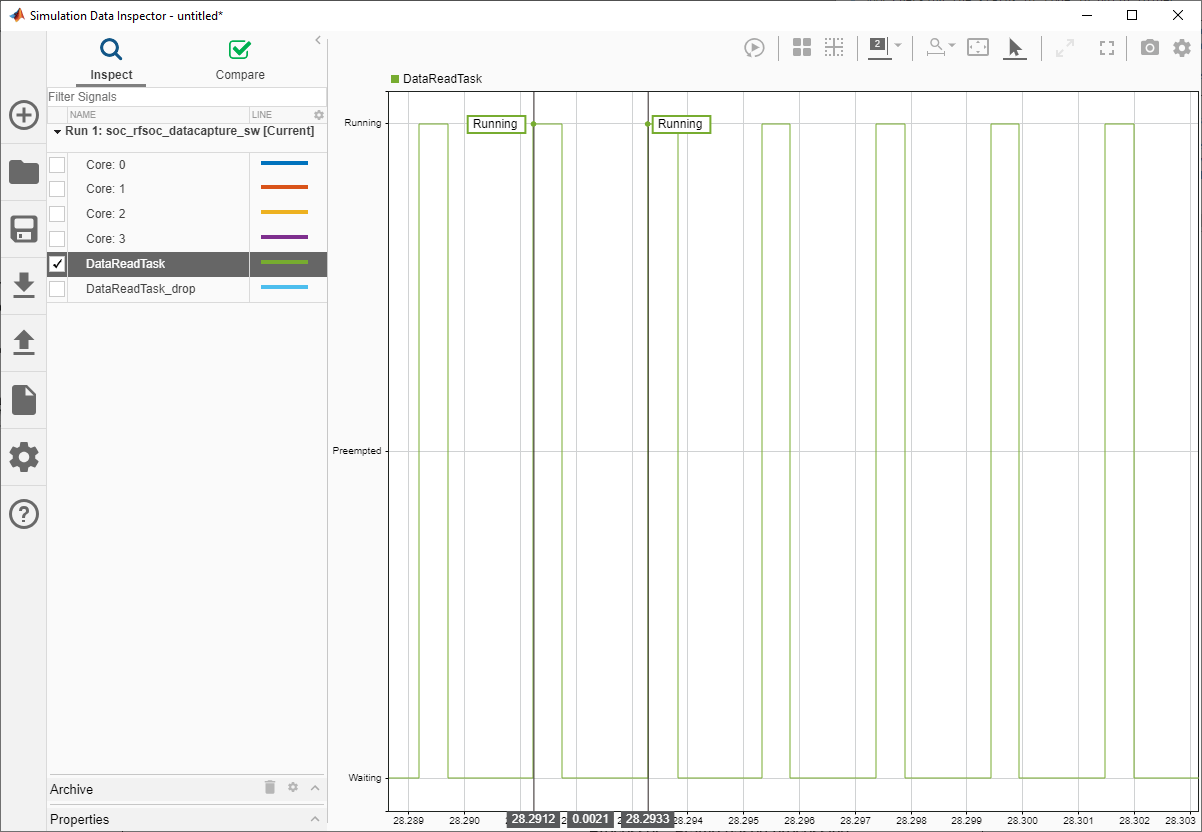Take a snapshot with the camera icon

(x=1149, y=47)
